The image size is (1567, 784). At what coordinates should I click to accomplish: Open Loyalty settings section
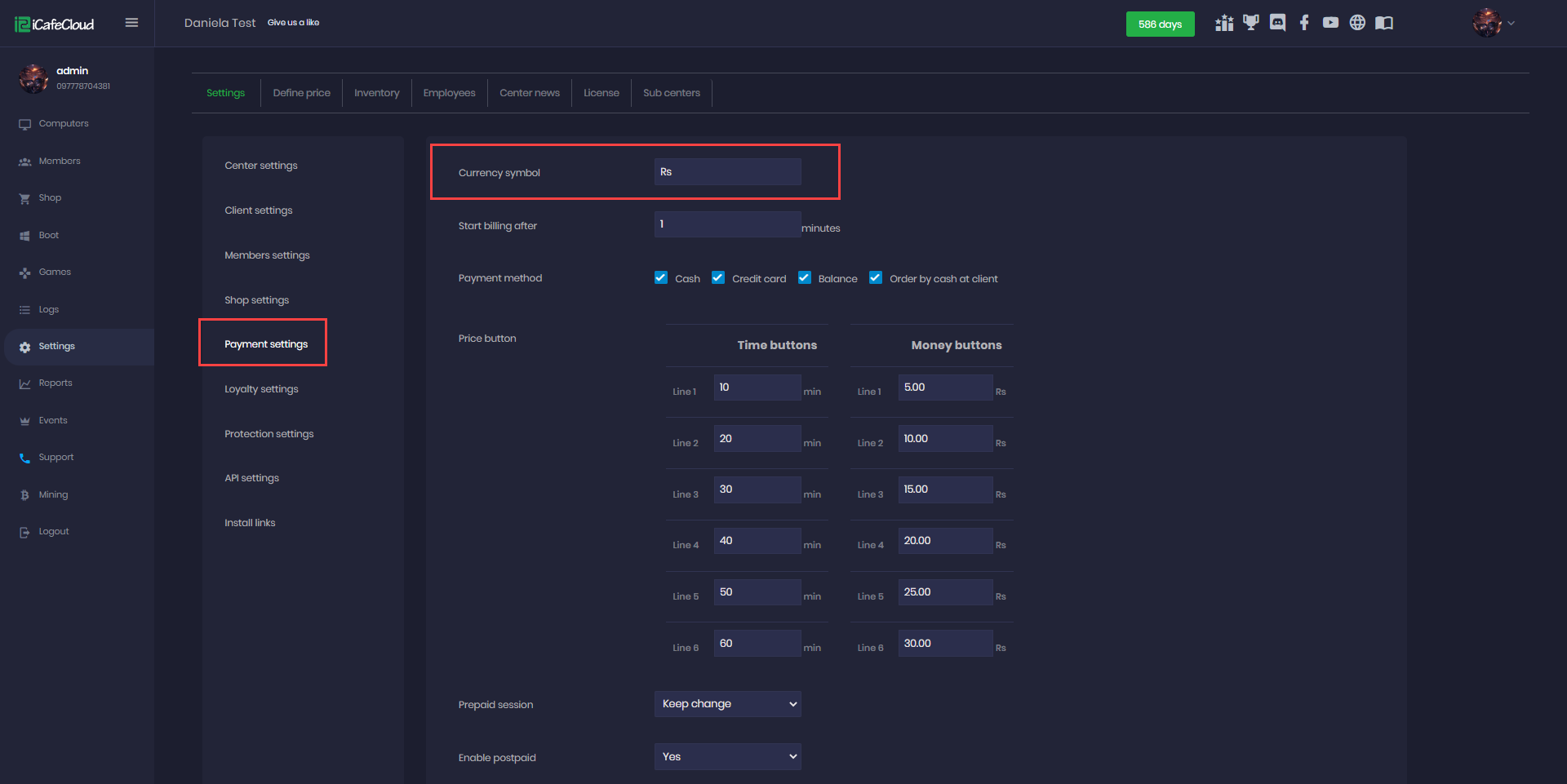pyautogui.click(x=261, y=389)
